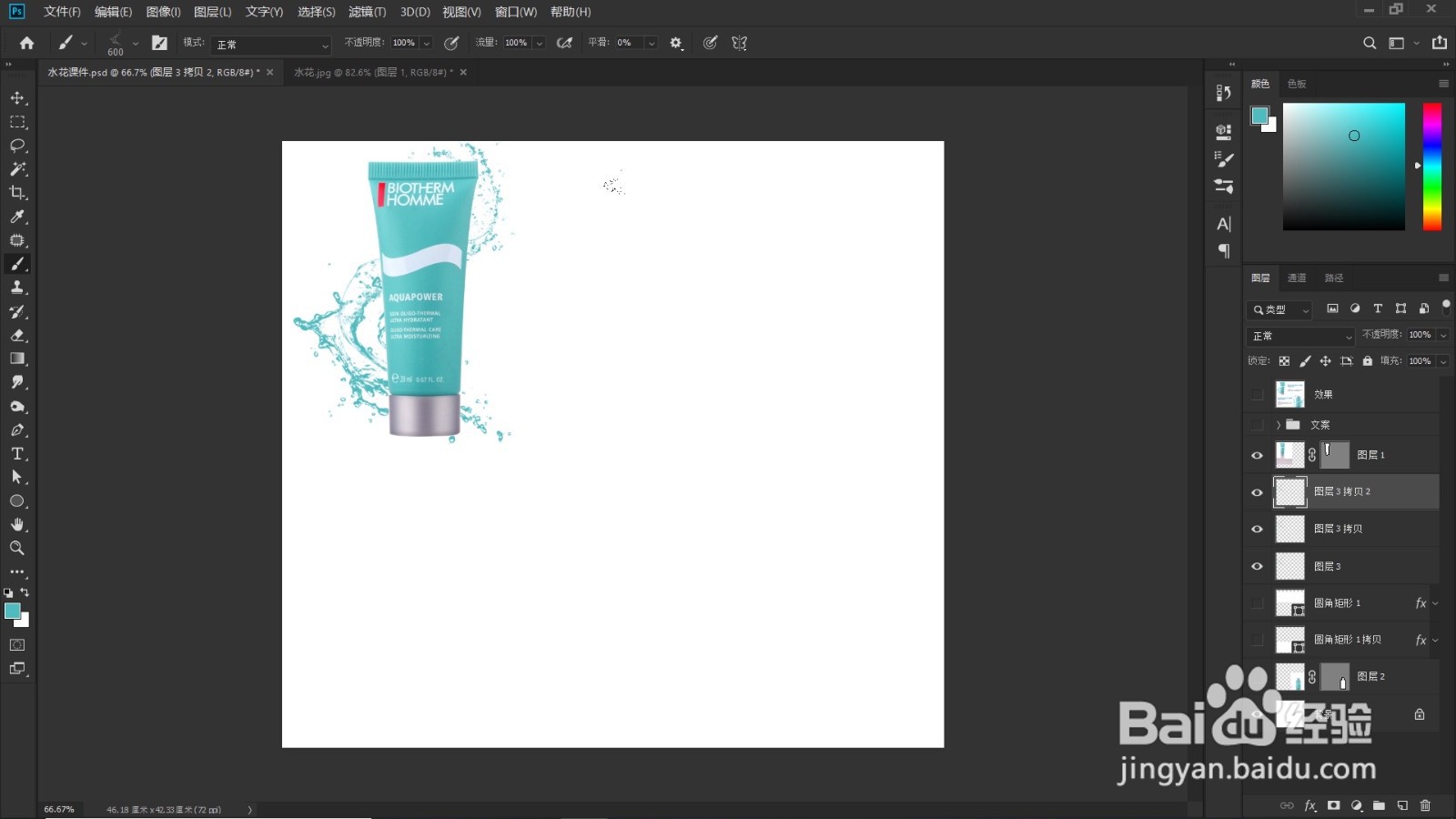This screenshot has width=1456, height=819.
Task: Switch to the 水花.jpg document tab
Action: (373, 72)
